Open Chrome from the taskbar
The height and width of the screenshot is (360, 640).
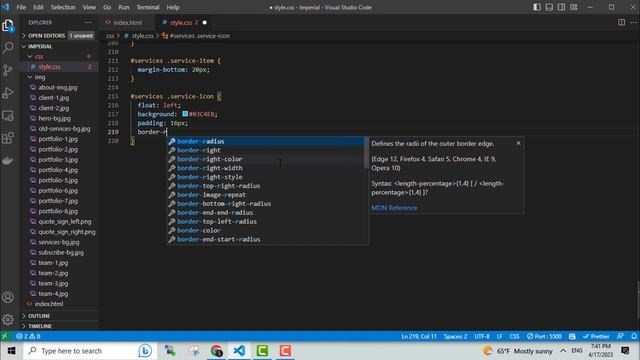(217, 351)
